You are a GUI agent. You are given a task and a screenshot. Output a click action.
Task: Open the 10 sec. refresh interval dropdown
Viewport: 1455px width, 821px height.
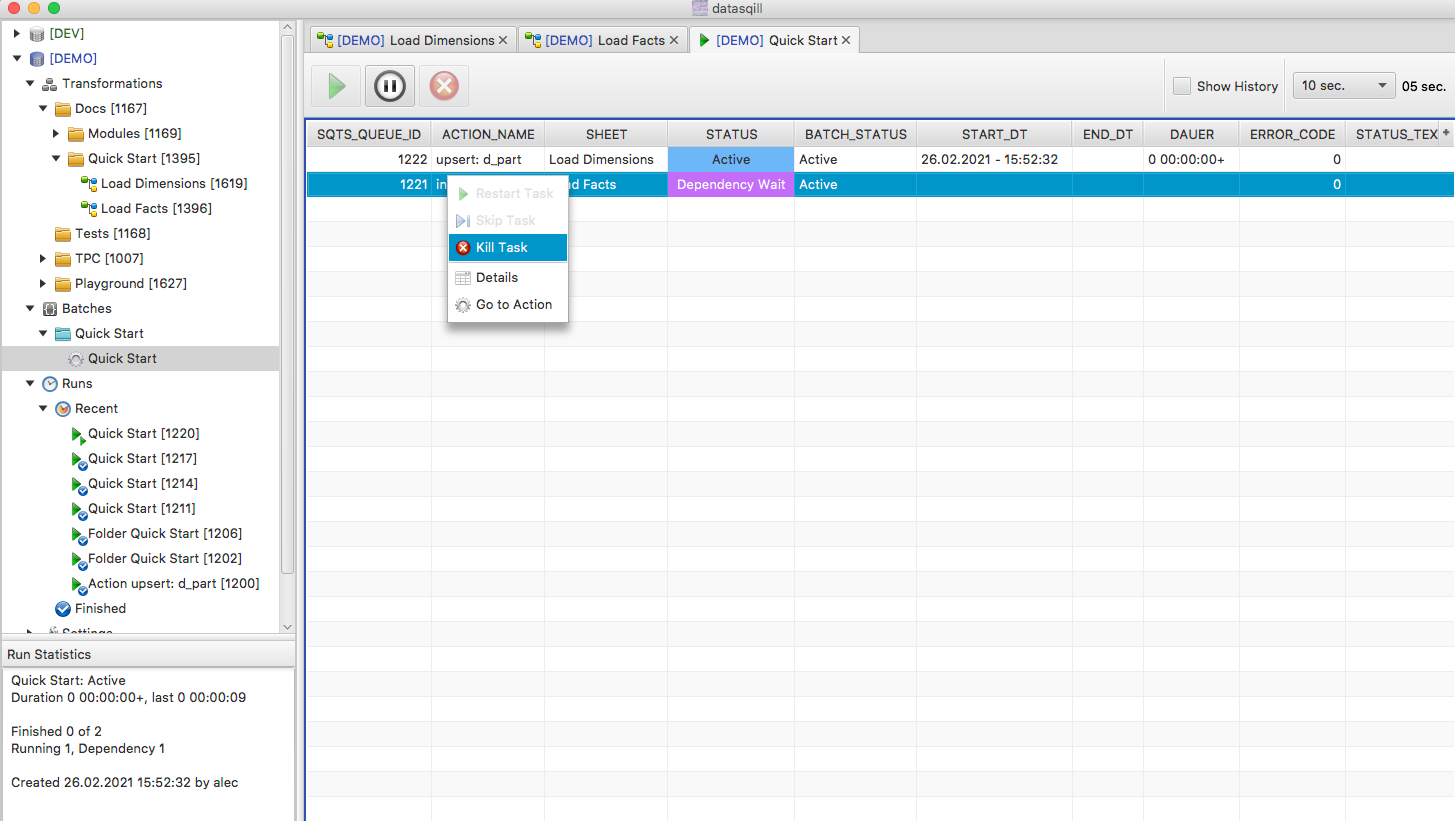click(x=1344, y=86)
